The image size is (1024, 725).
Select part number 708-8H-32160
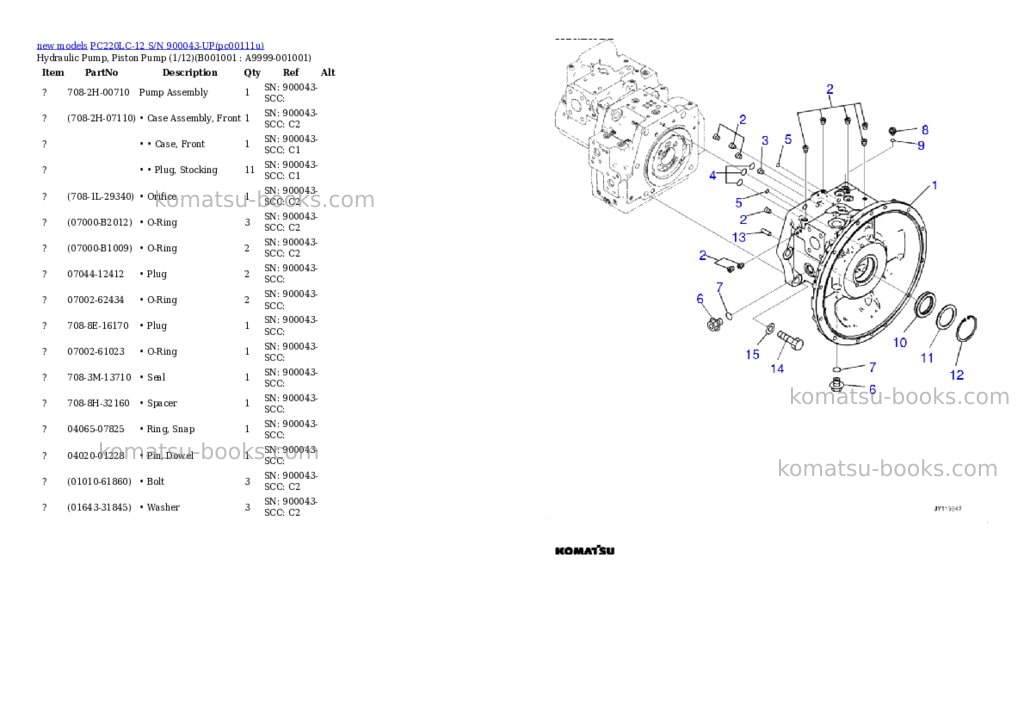tap(99, 404)
